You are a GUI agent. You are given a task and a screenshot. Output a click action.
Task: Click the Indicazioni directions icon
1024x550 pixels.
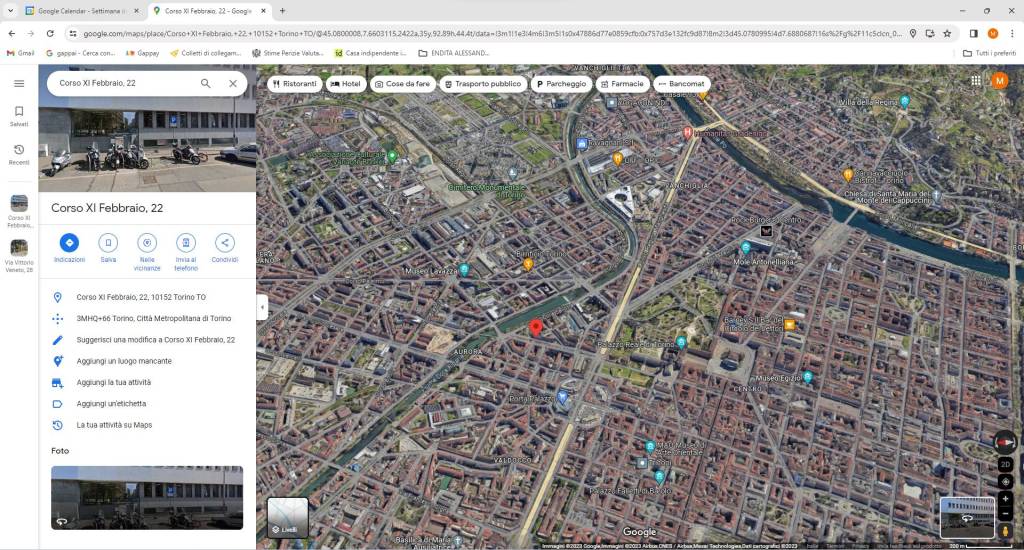[x=69, y=243]
